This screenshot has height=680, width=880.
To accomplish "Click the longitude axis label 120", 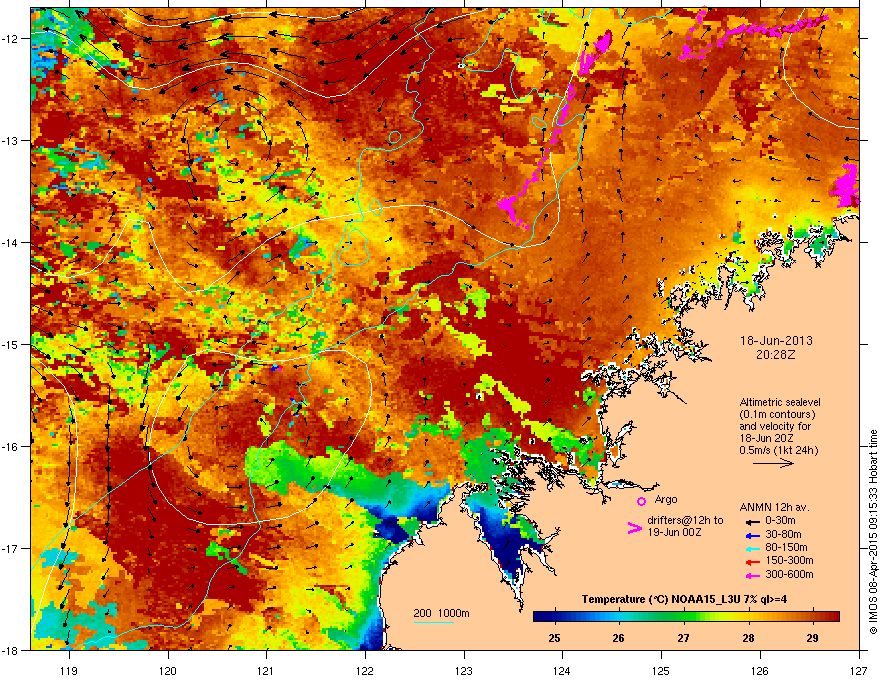I will pyautogui.click(x=168, y=670).
